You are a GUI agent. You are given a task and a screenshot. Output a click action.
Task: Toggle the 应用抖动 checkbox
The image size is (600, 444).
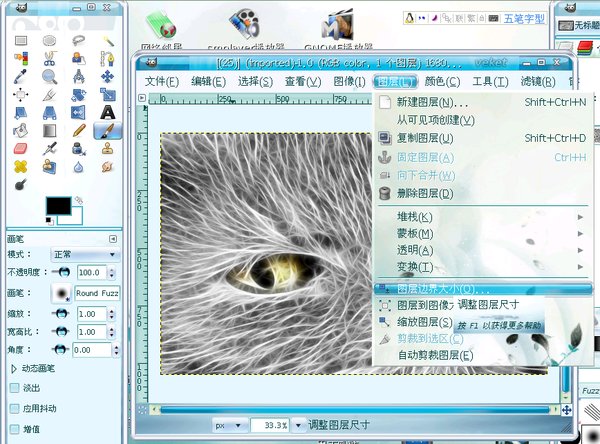click(x=15, y=408)
